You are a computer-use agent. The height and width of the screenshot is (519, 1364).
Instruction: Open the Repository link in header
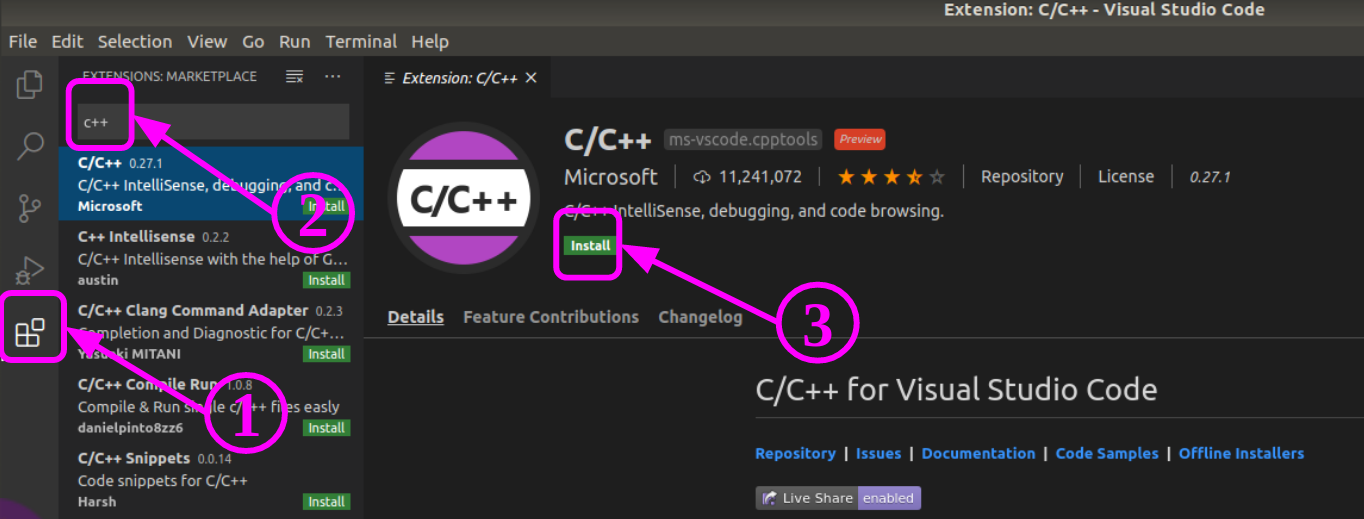[x=1022, y=177]
